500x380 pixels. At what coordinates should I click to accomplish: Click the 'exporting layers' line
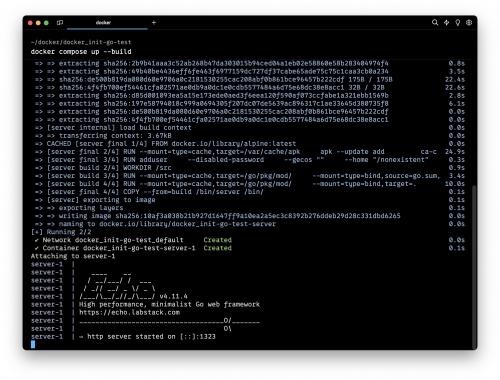point(79,208)
